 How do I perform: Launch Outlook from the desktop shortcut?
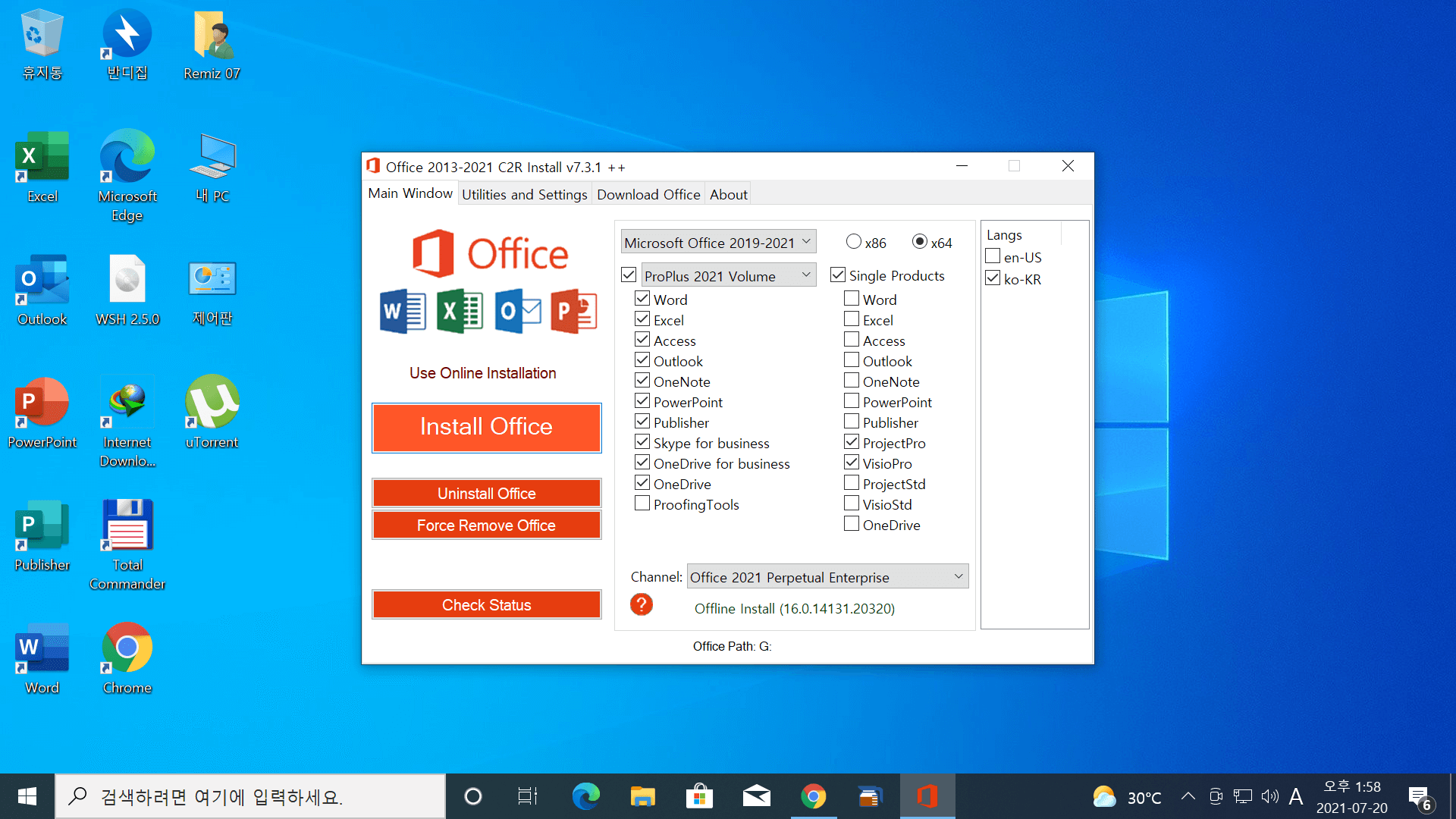point(42,290)
